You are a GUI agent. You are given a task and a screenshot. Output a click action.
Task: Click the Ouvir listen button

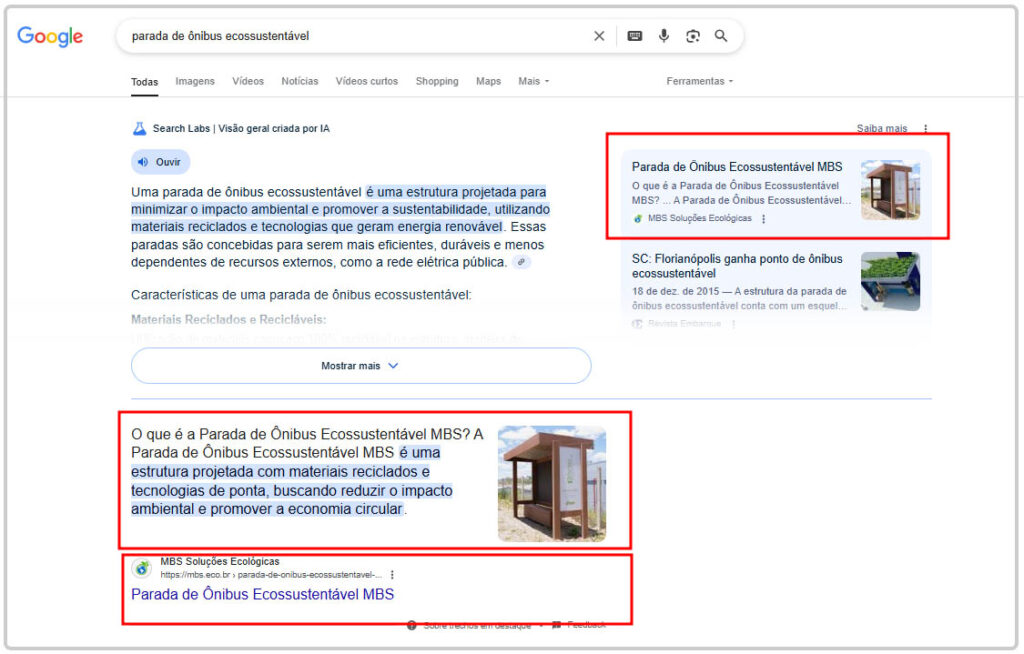tap(161, 162)
